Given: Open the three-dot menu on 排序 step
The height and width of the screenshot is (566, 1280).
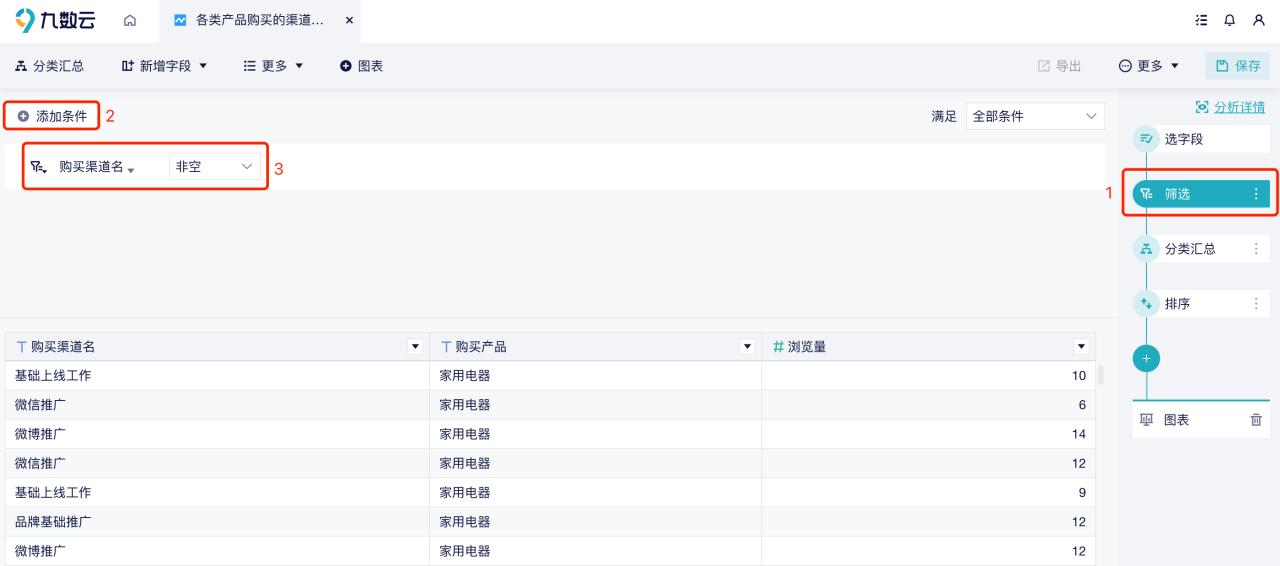Looking at the screenshot, I should 1256,304.
